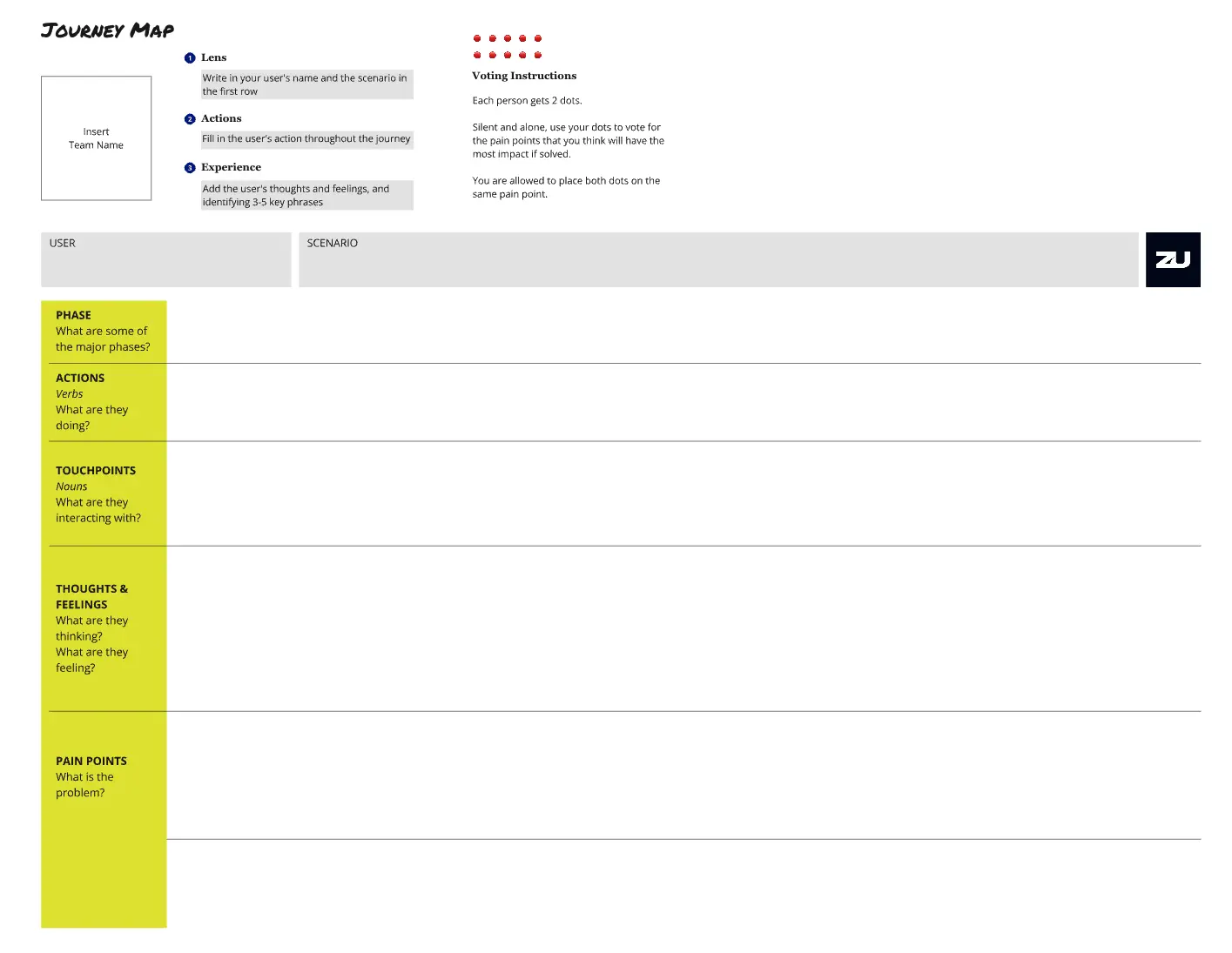Select the Actions step heading

click(x=221, y=118)
